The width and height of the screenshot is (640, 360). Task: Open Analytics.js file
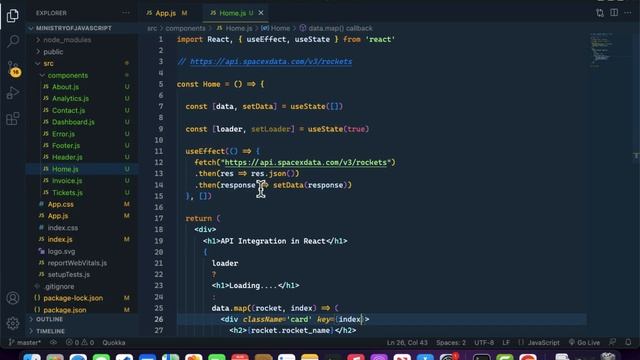pos(70,99)
